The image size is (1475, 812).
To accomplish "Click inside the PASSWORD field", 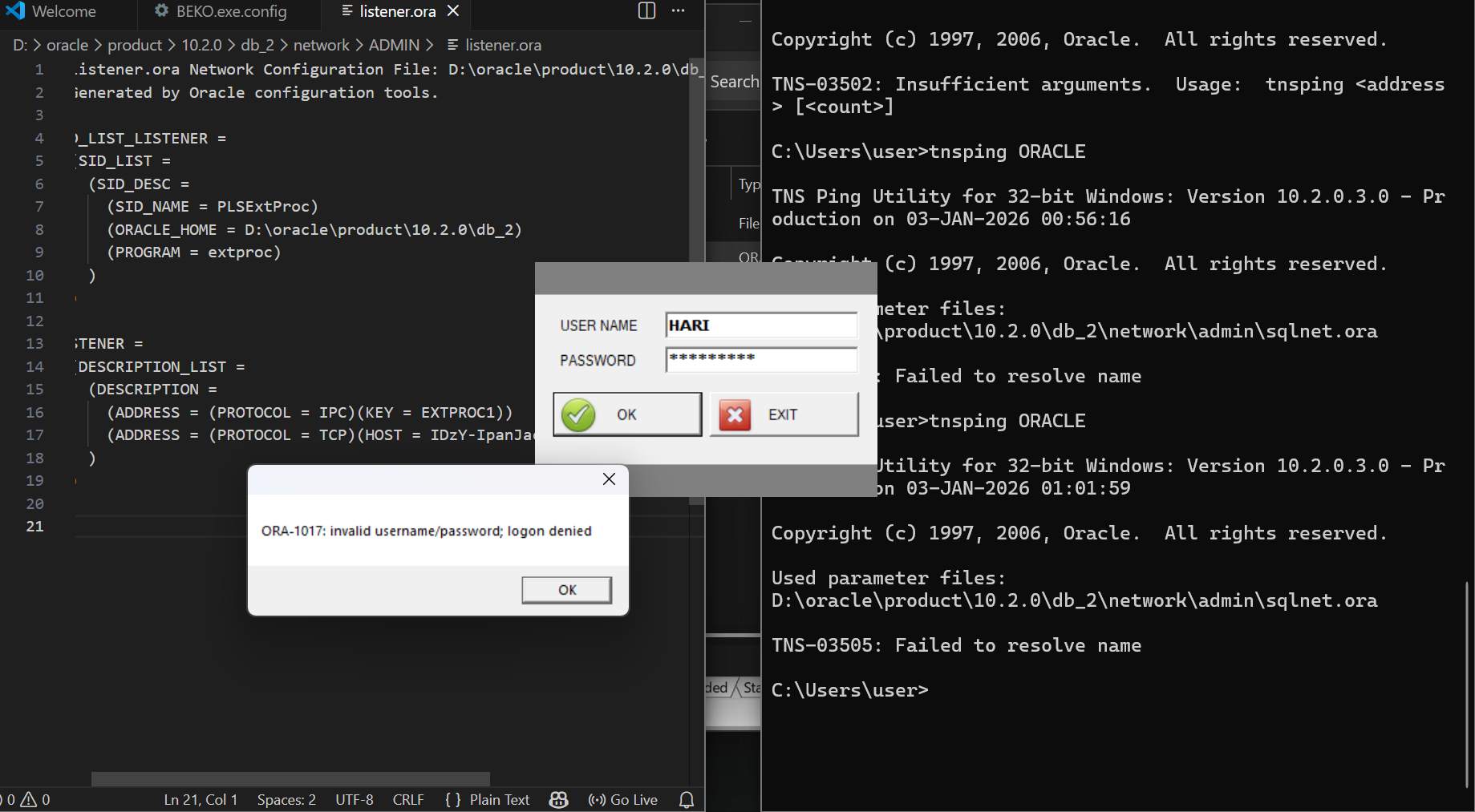I will (x=760, y=360).
